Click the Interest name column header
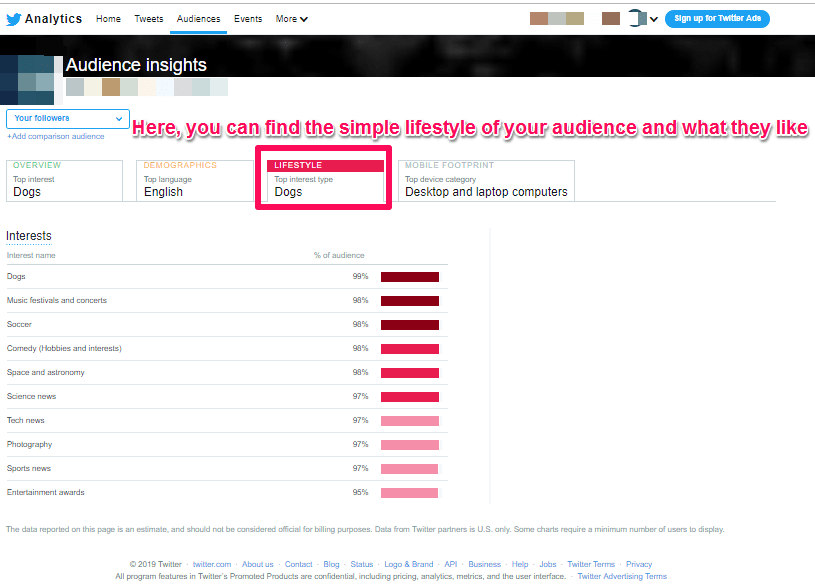The image size is (815, 587). pos(31,255)
